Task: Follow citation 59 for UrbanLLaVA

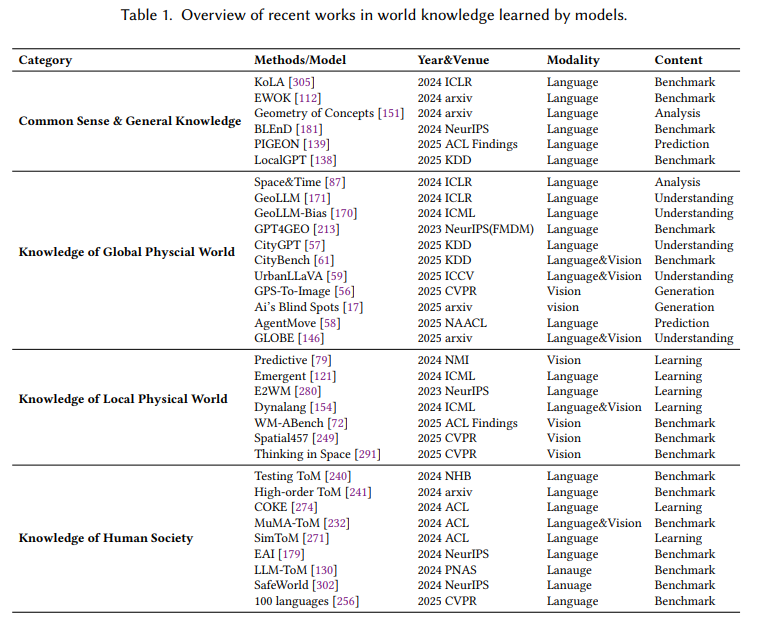Action: click(336, 276)
